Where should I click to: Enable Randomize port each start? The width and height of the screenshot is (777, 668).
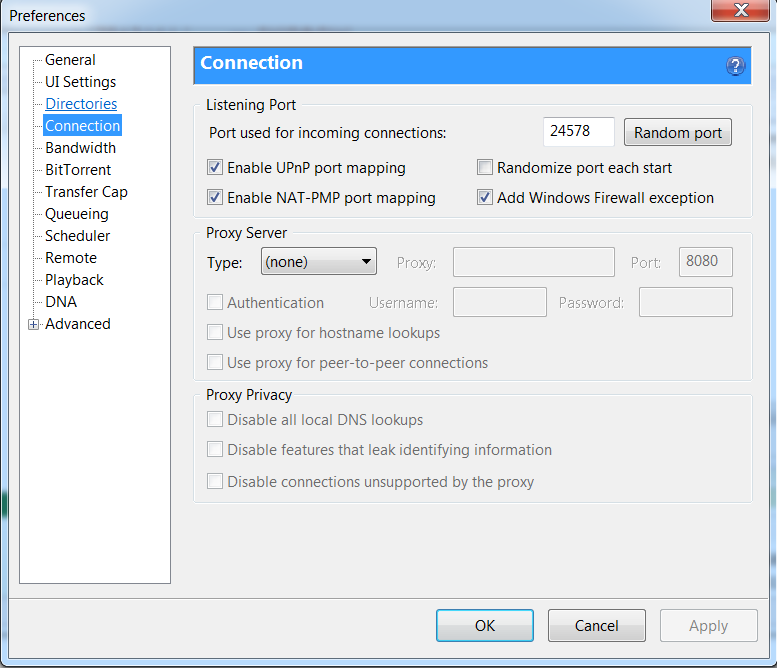pyautogui.click(x=485, y=168)
